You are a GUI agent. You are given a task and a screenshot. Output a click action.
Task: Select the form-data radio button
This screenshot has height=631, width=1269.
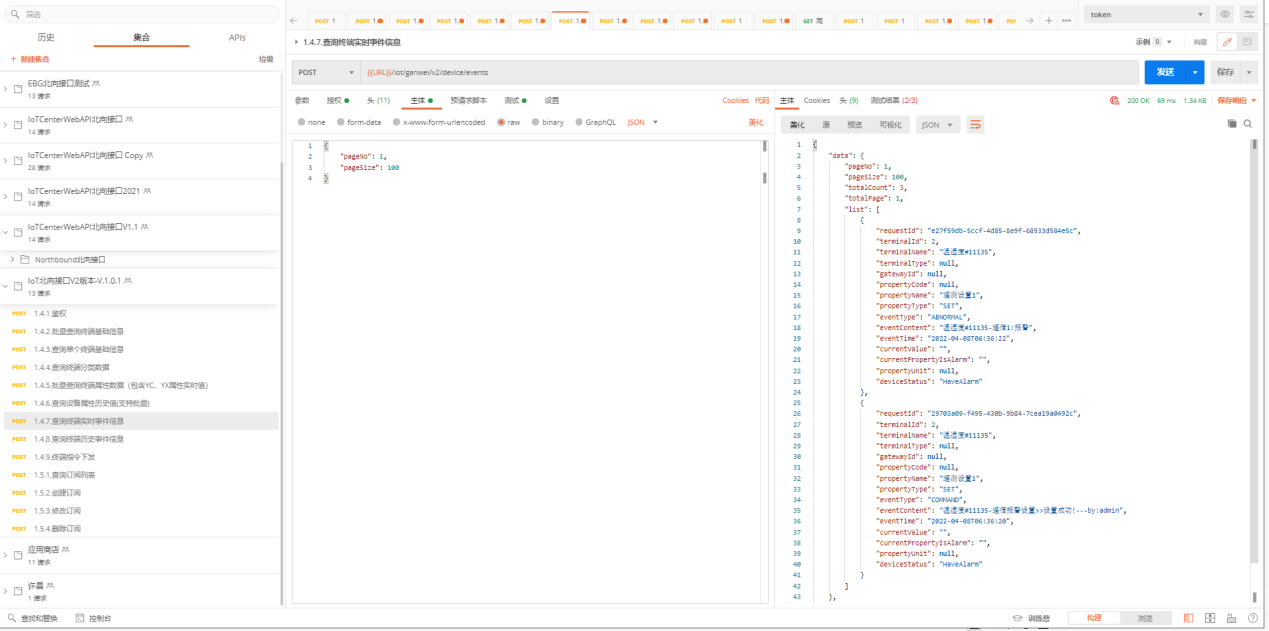pos(340,122)
